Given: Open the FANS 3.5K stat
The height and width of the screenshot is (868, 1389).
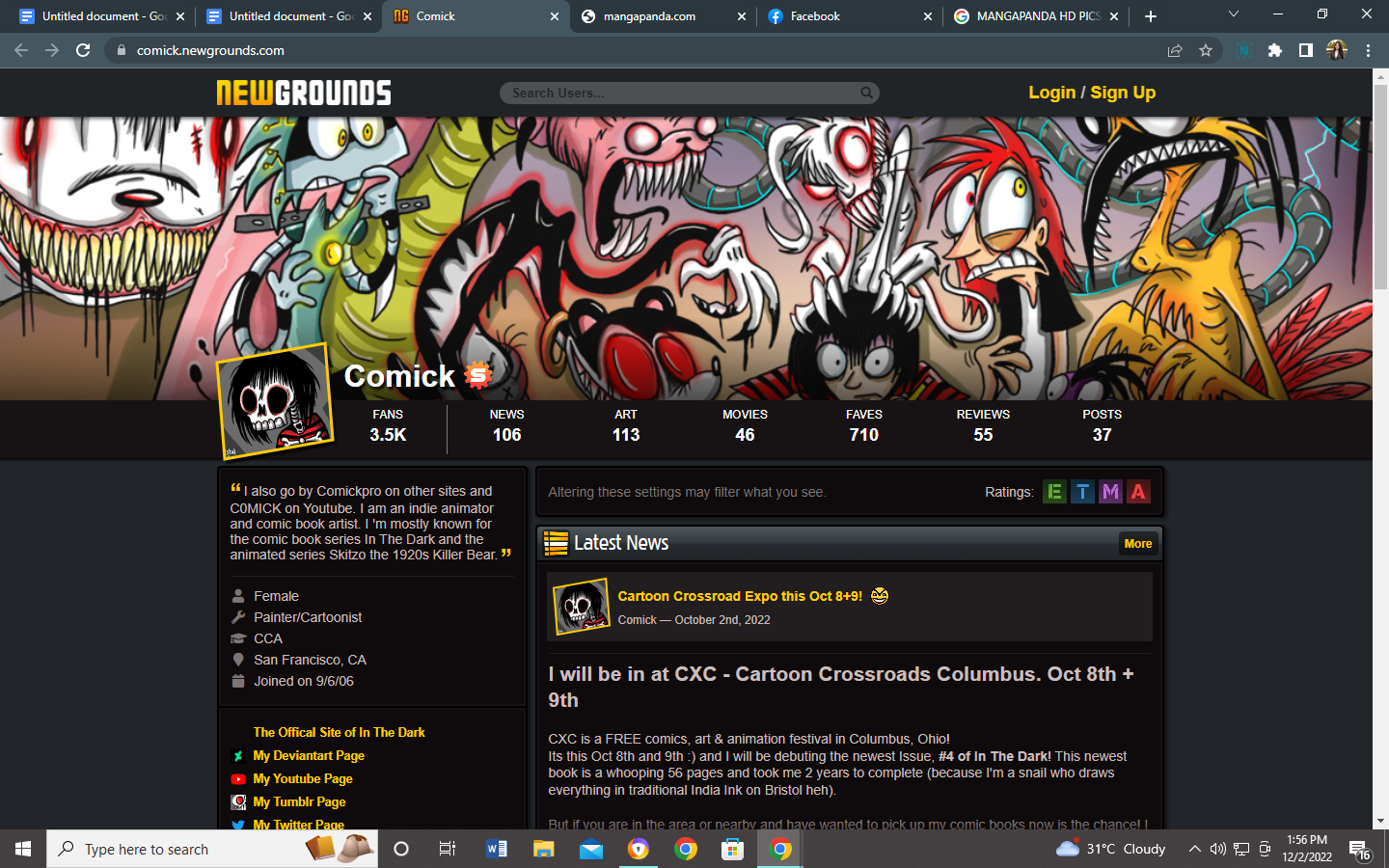Looking at the screenshot, I should pyautogui.click(x=388, y=425).
